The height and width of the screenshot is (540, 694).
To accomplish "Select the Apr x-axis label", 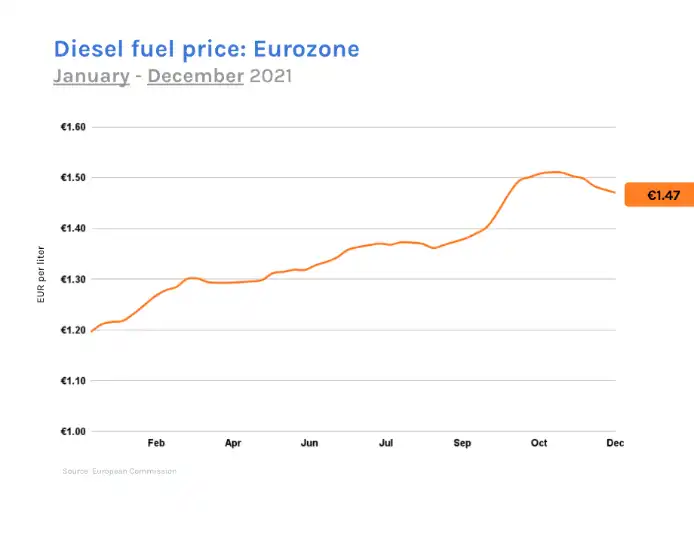I will point(233,442).
